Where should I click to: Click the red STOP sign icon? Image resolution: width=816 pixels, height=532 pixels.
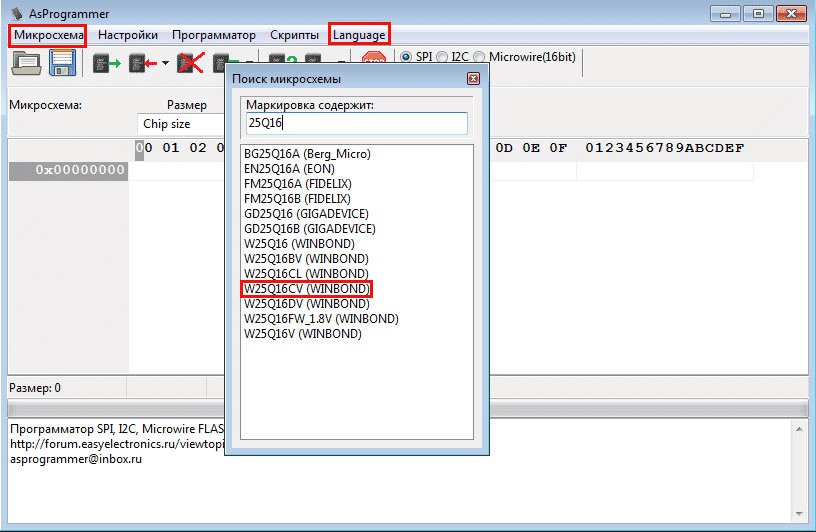tap(374, 58)
